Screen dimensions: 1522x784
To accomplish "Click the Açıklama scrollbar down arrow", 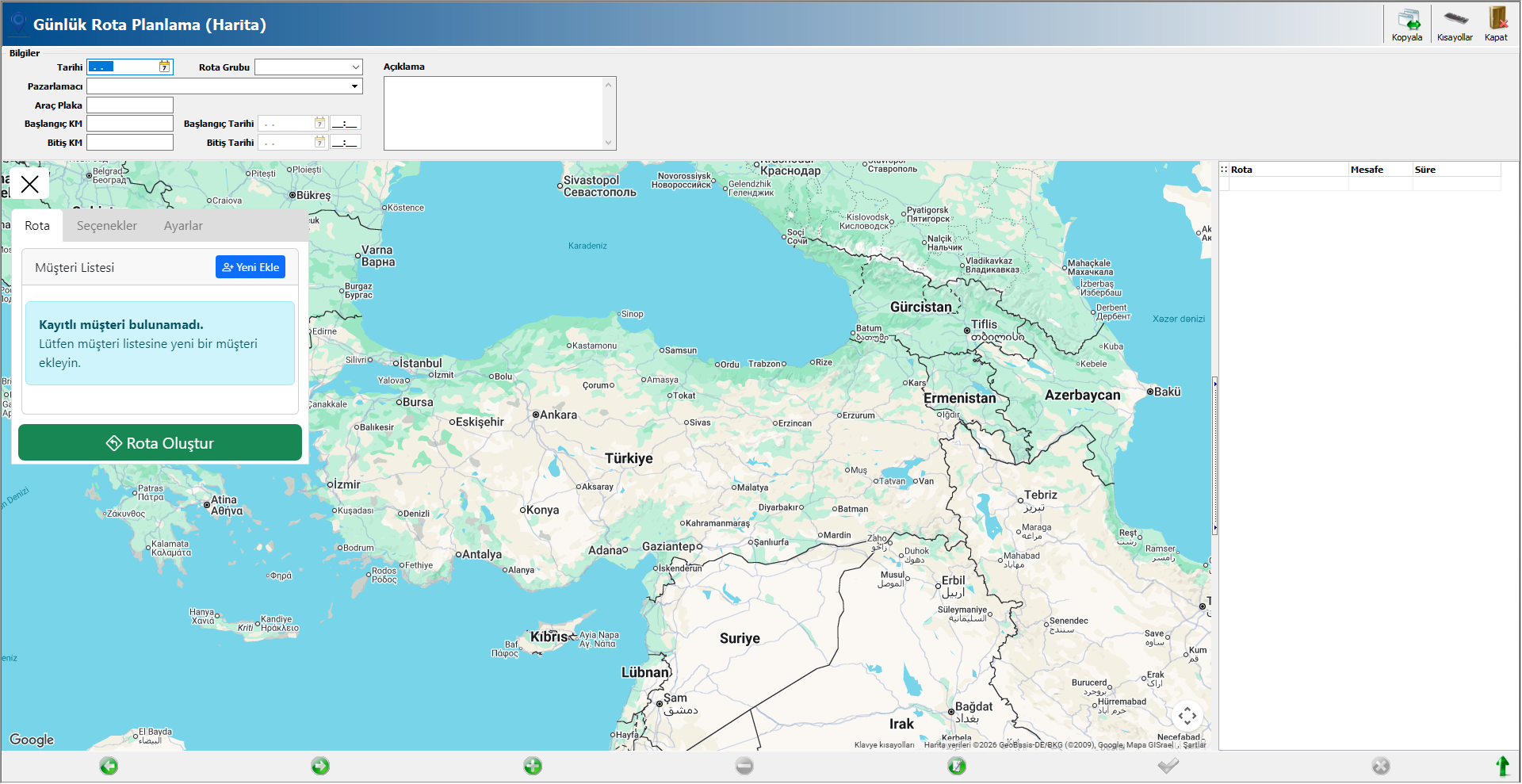I will click(x=609, y=143).
